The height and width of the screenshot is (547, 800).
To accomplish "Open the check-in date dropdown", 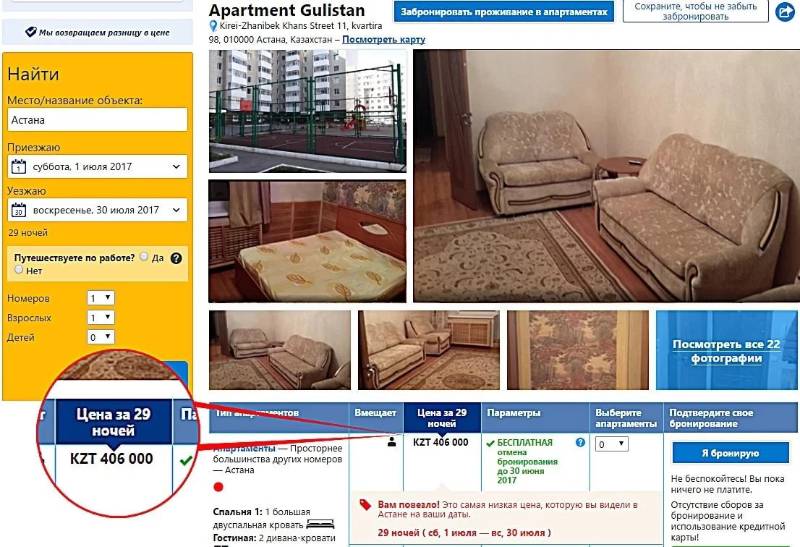I will point(98,166).
